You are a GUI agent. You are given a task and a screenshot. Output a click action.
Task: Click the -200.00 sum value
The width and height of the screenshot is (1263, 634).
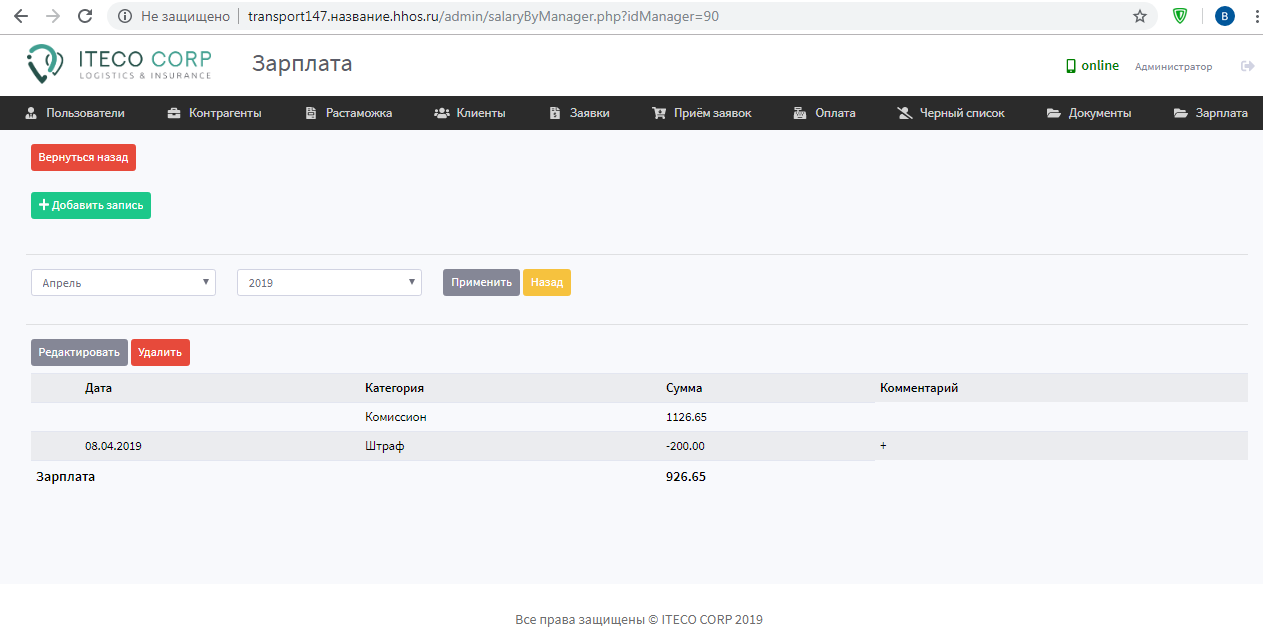[x=685, y=446]
